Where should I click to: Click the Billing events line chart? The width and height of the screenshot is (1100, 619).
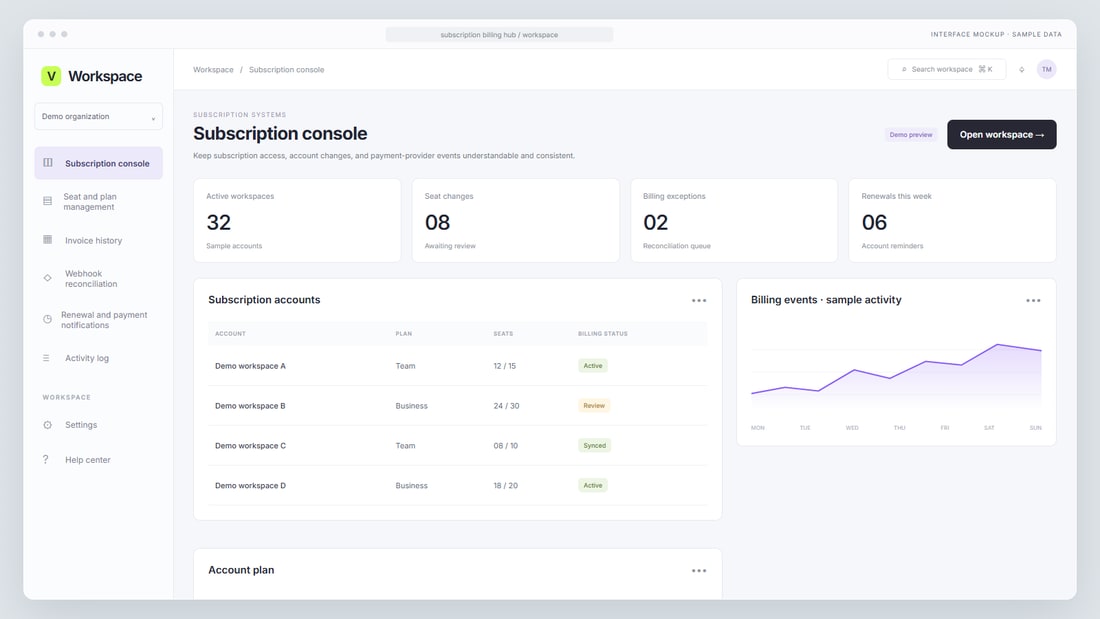click(x=896, y=375)
